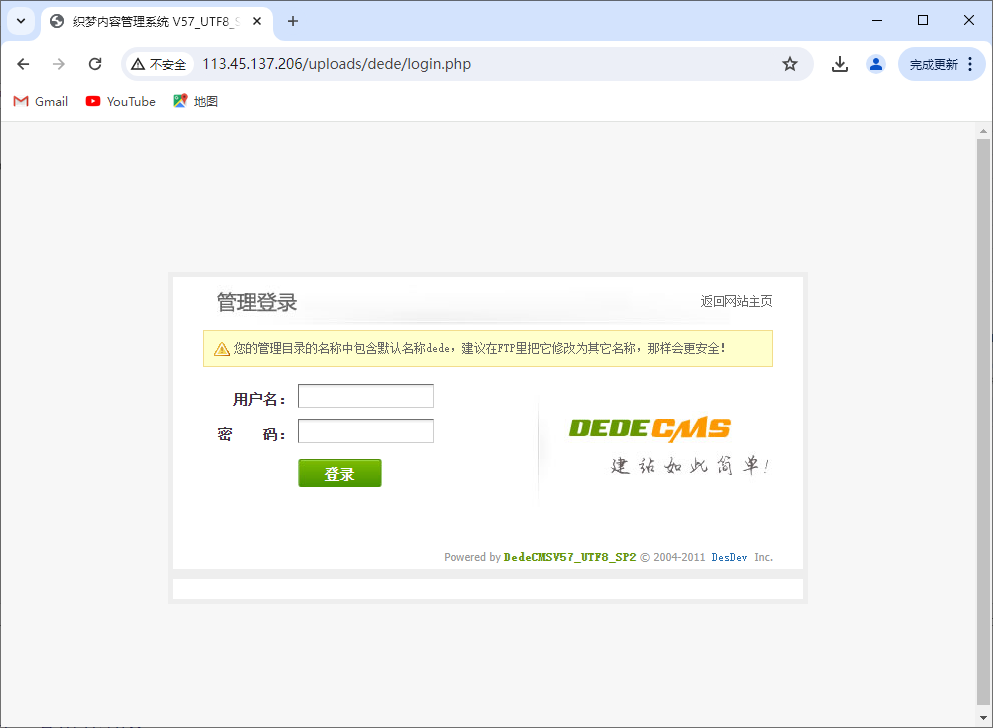
Task: Open Chrome three-dot menu
Action: click(970, 64)
